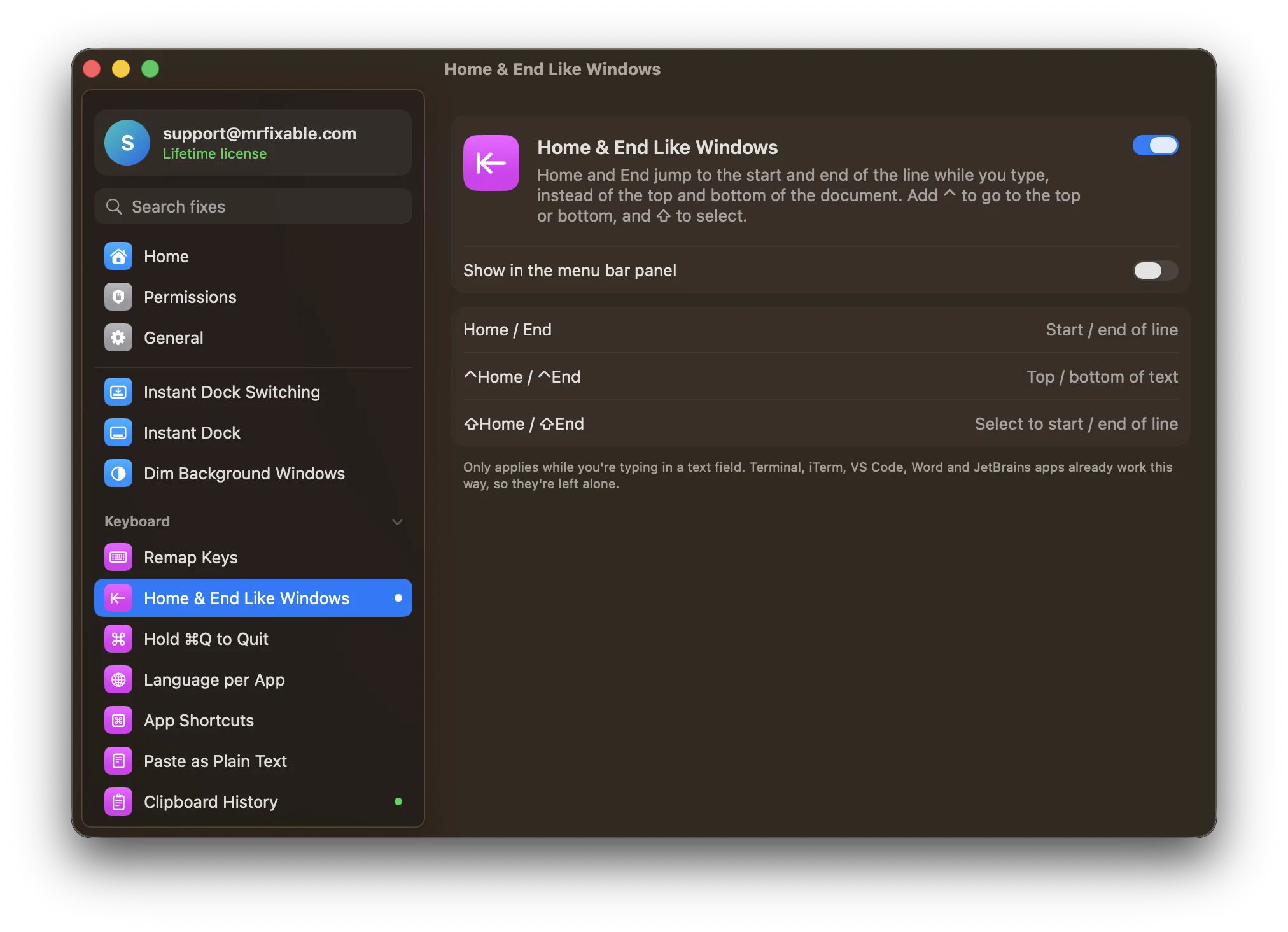Viewport: 1288px width, 932px height.
Task: Click the Search fixes field
Action: 253,206
